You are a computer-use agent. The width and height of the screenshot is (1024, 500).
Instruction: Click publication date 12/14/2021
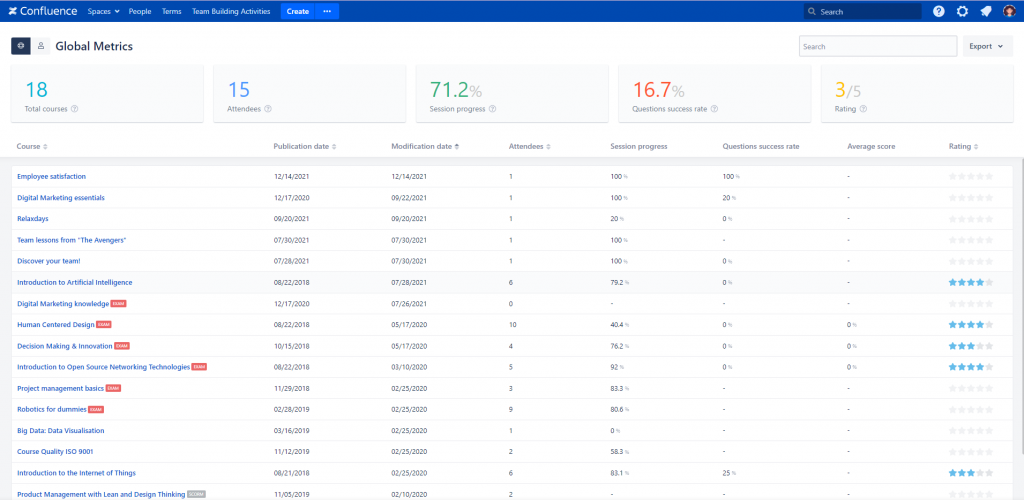pyautogui.click(x=290, y=176)
